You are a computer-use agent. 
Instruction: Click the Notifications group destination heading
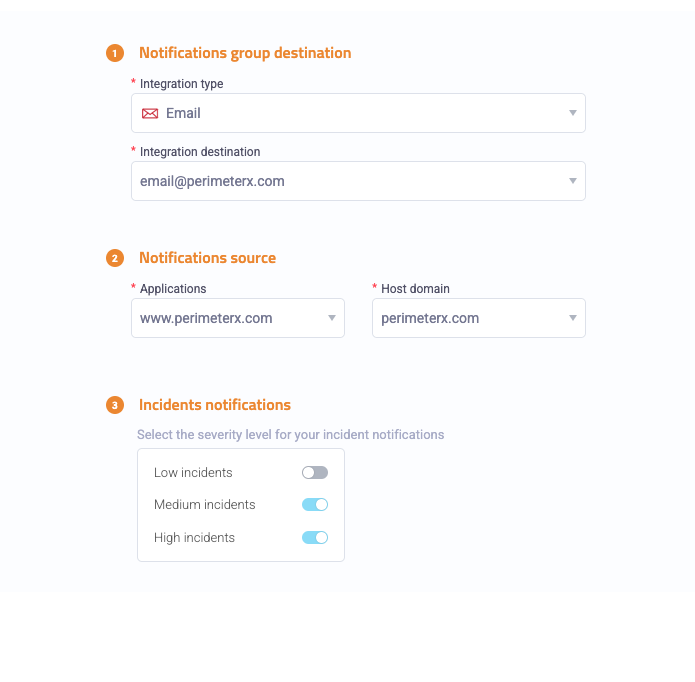(x=245, y=53)
